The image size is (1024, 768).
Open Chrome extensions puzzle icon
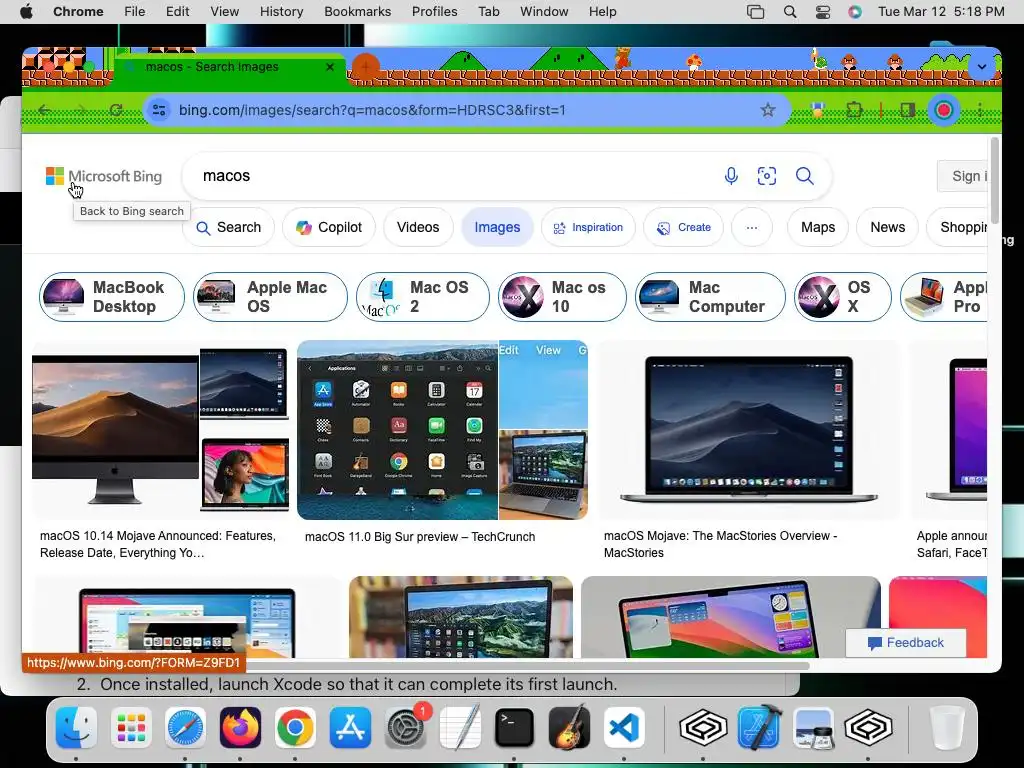(x=854, y=110)
